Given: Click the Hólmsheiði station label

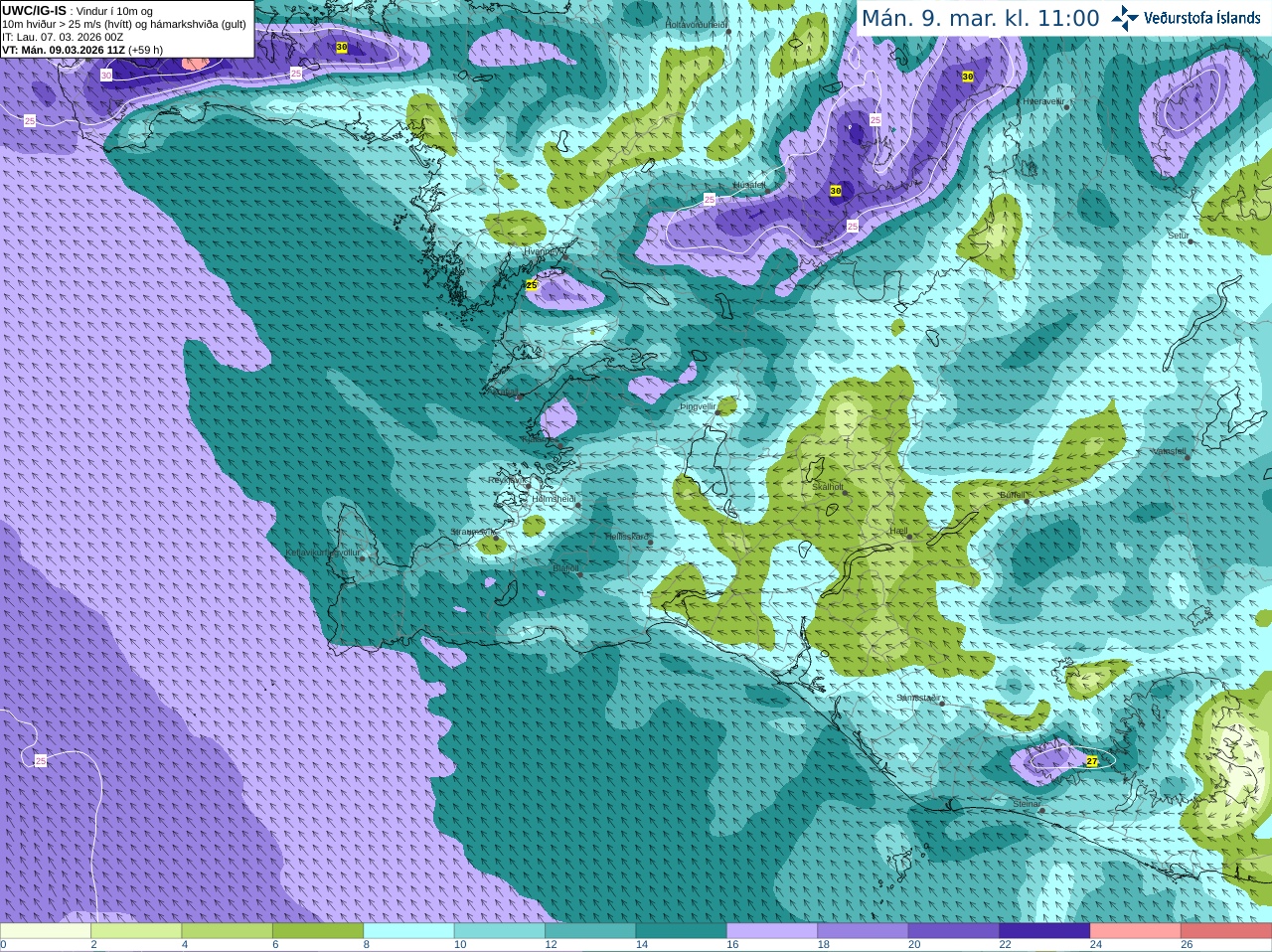Looking at the screenshot, I should point(555,499).
